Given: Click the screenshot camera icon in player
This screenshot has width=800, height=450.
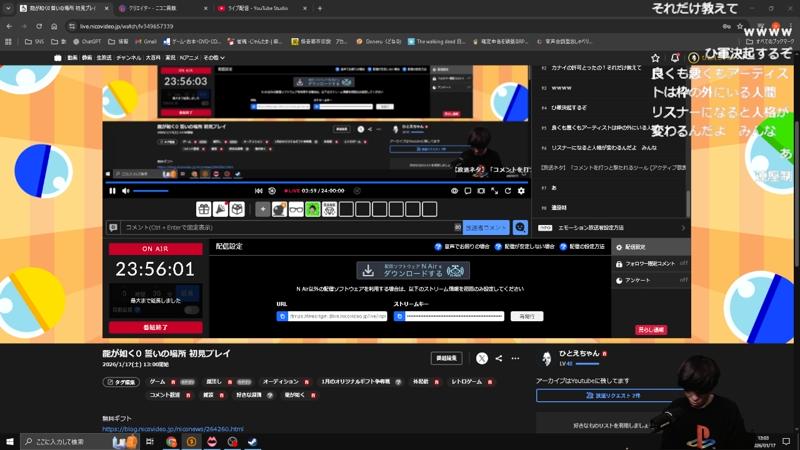Looking at the screenshot, I should click(x=481, y=191).
